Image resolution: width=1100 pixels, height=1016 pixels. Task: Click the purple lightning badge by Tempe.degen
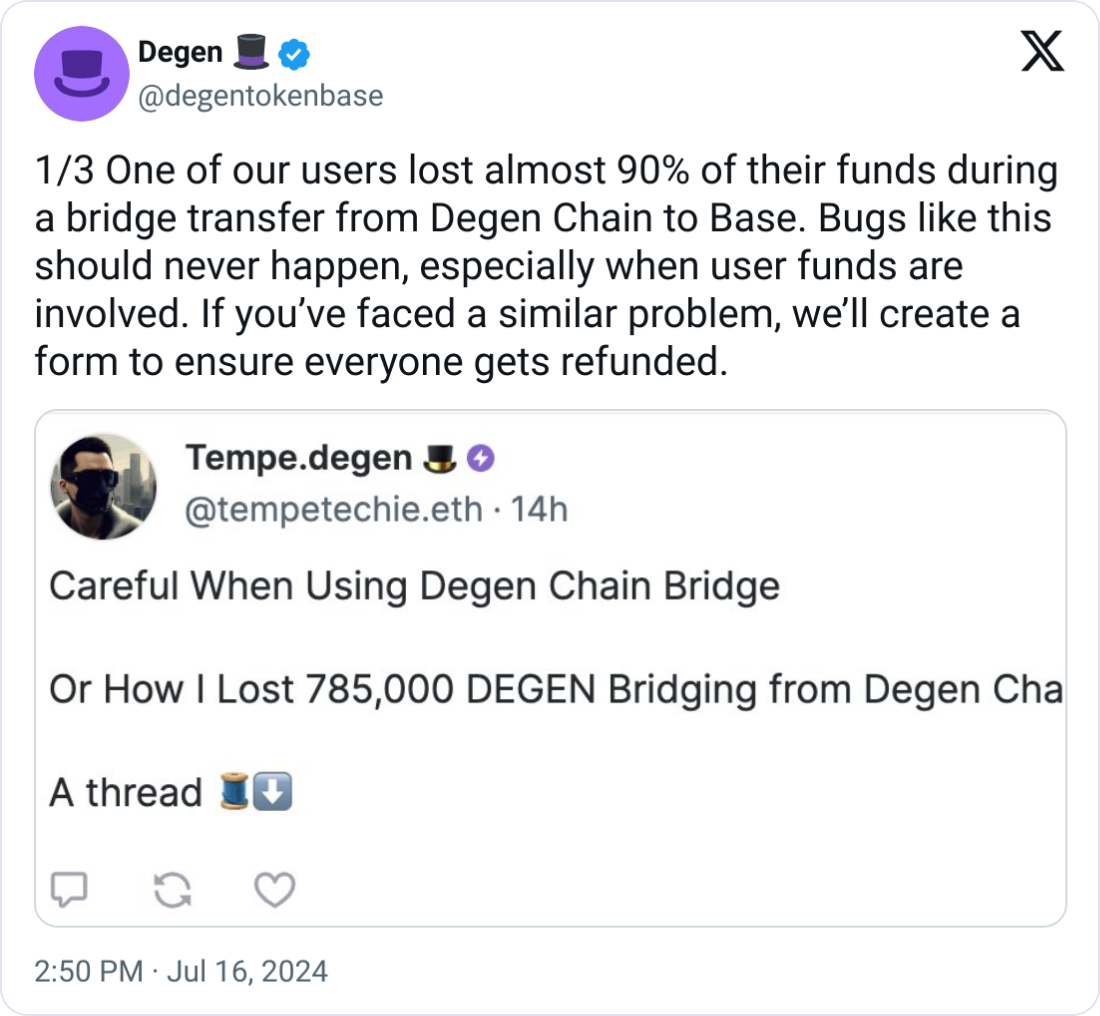click(481, 459)
